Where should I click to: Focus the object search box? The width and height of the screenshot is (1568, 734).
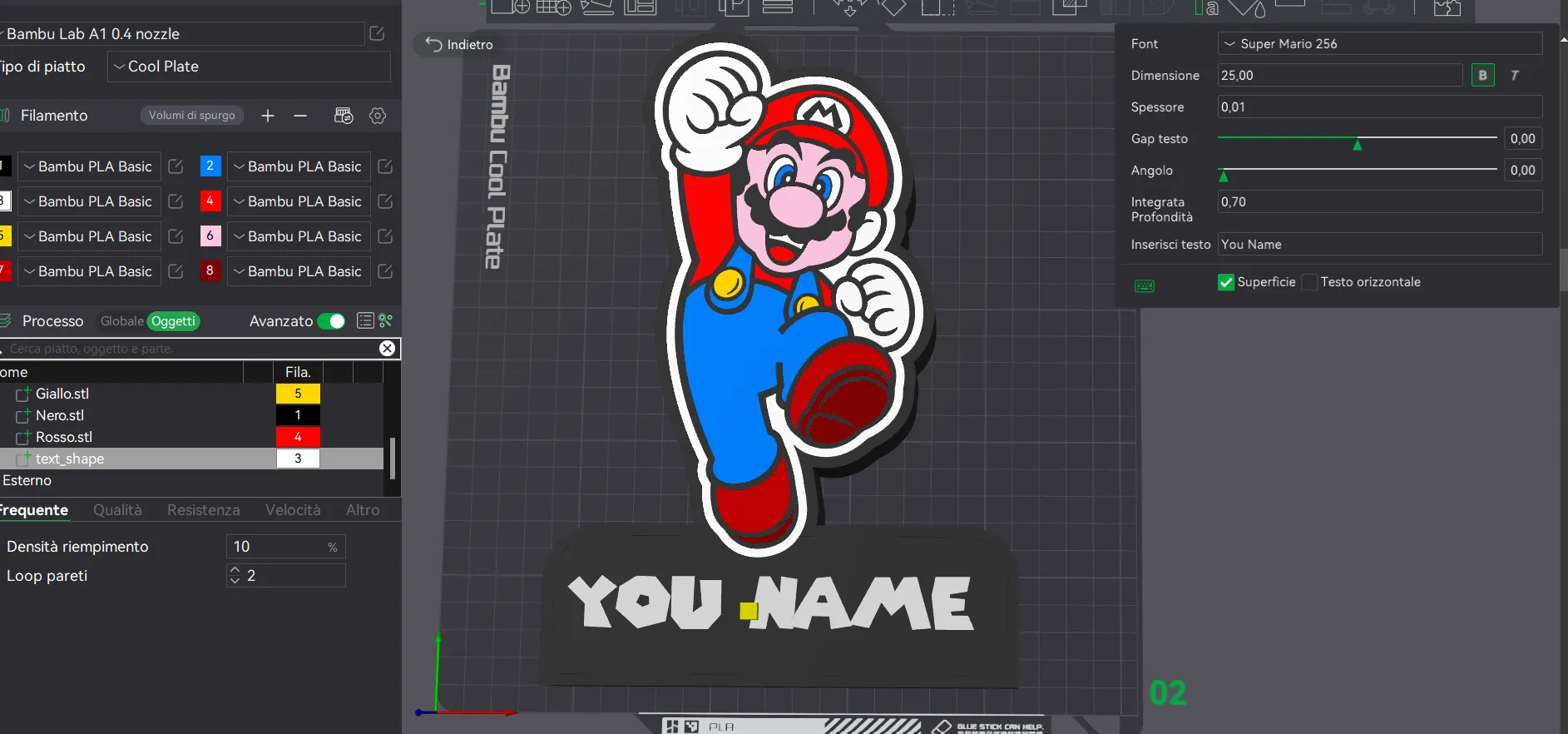coord(190,349)
